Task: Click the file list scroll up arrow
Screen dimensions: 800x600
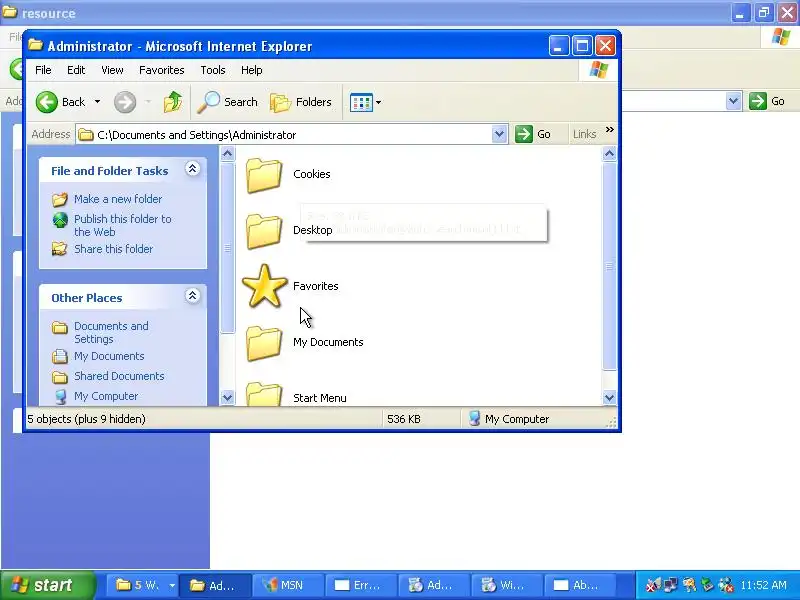Action: coord(609,154)
